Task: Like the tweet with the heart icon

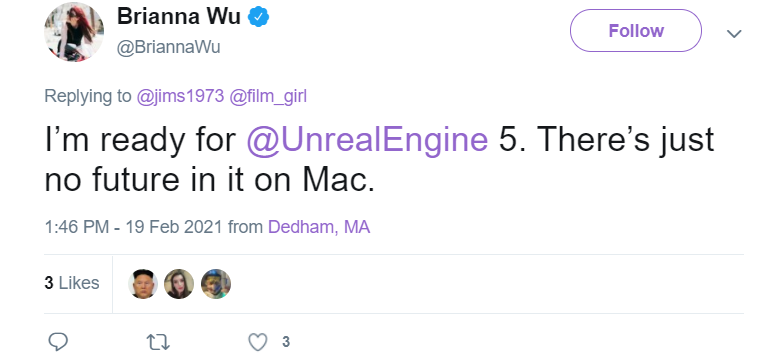Action: tap(258, 342)
